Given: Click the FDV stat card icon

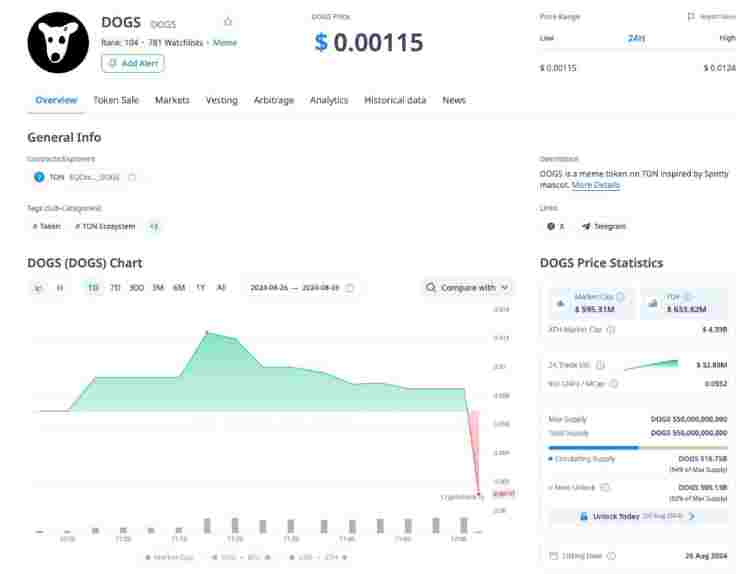Looking at the screenshot, I should pos(653,303).
